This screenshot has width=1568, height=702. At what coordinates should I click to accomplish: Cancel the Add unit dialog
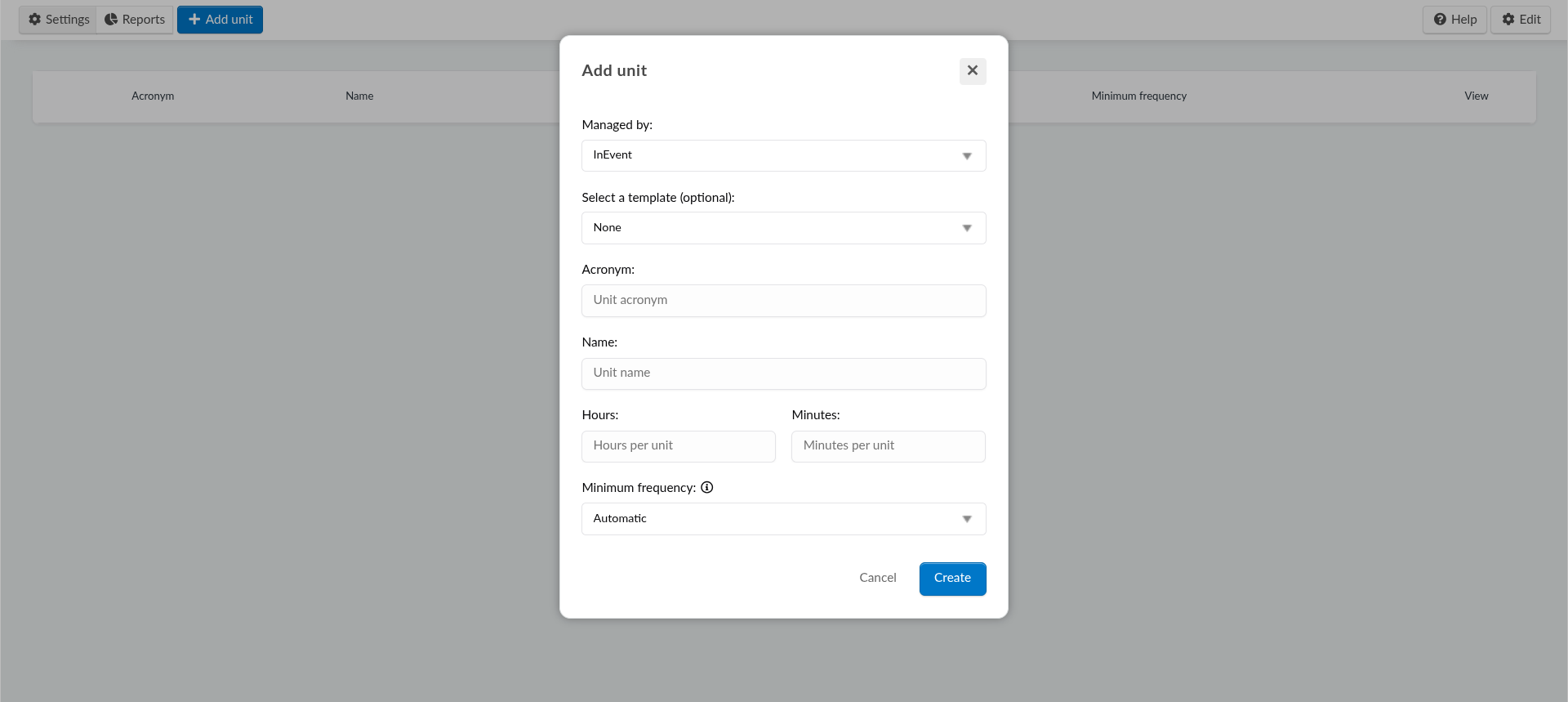click(x=877, y=578)
